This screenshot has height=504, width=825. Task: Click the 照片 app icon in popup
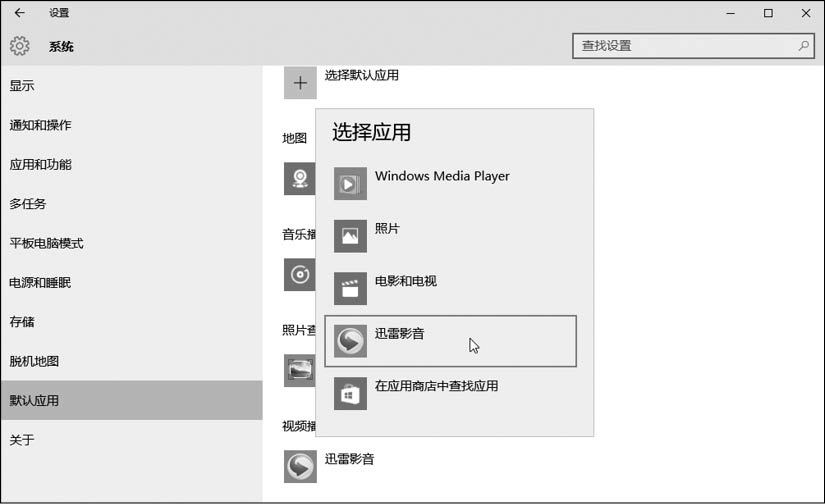[350, 236]
